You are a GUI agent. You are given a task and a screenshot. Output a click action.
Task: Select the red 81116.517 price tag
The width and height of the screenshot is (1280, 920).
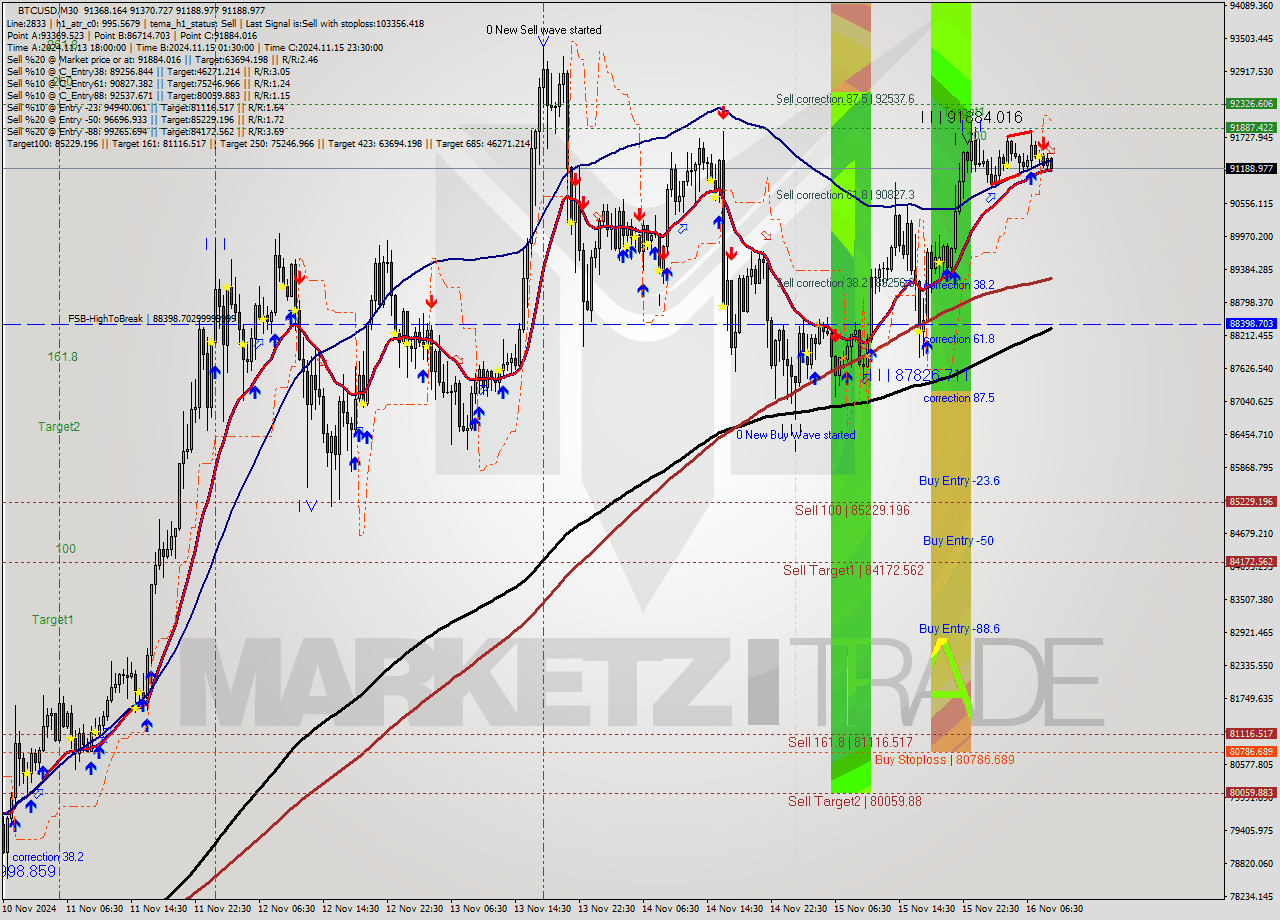click(x=1251, y=733)
